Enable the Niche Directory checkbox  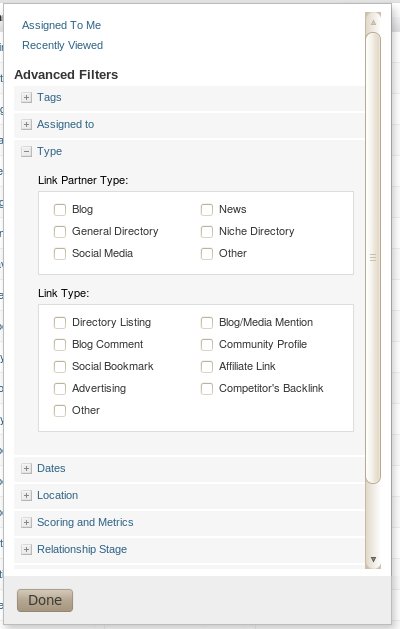click(207, 231)
